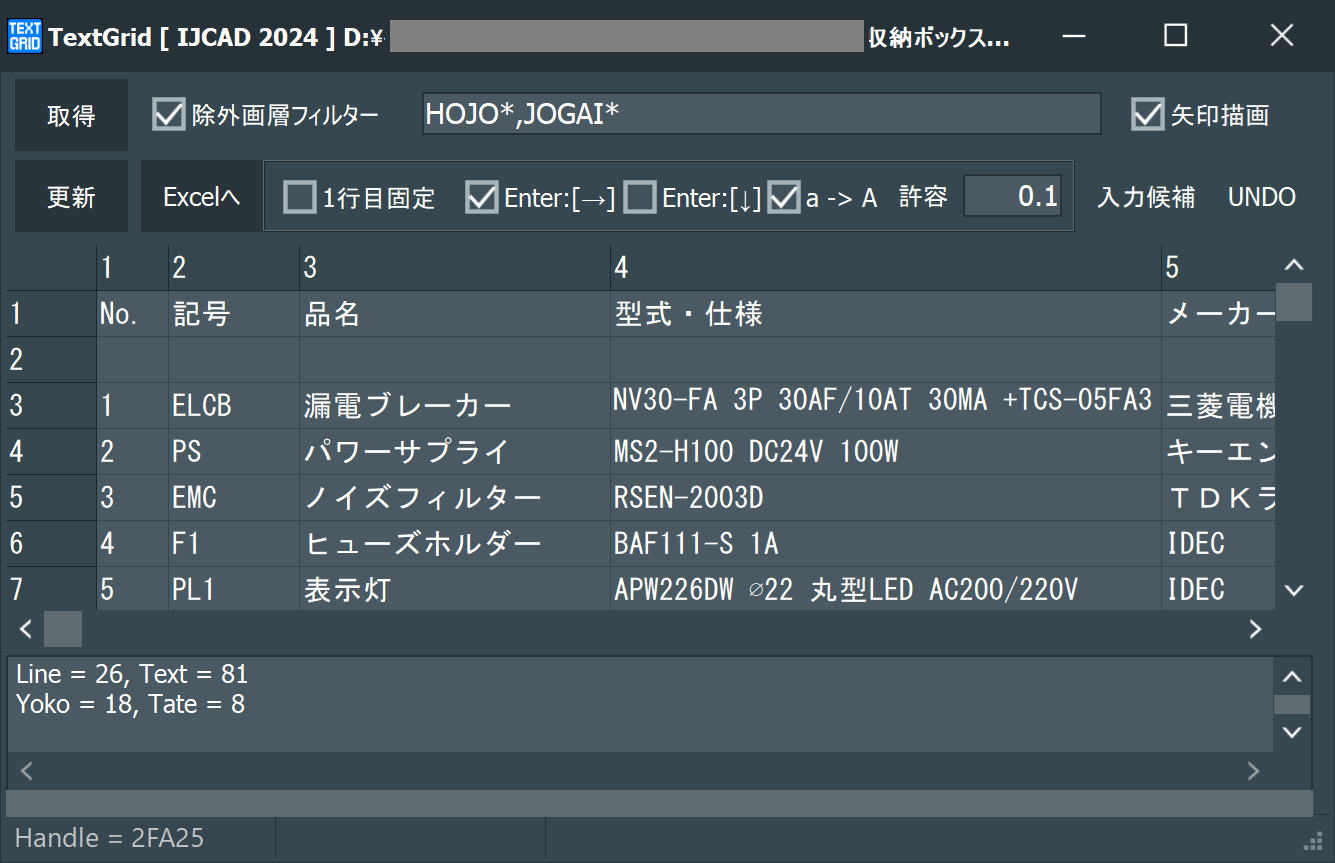Click the 'ヒューズホルダー' cell
The image size is (1335, 863).
click(x=455, y=544)
